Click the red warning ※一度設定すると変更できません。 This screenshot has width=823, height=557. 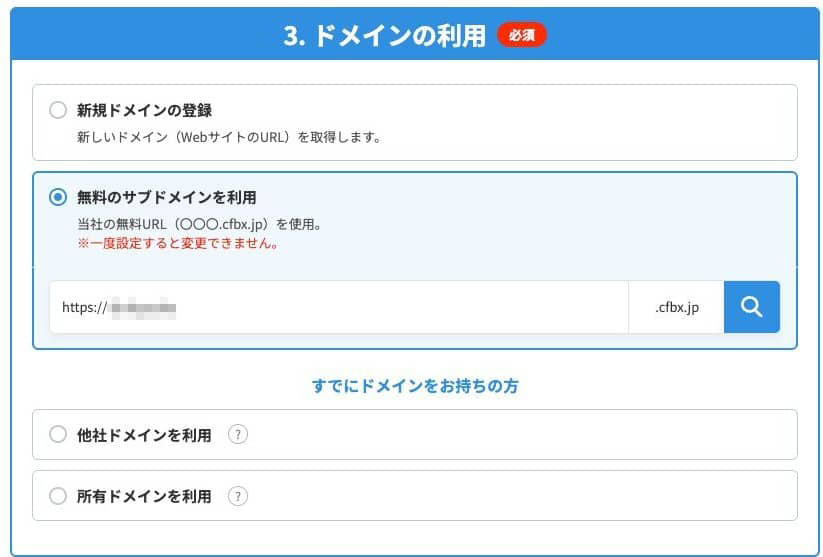178,243
